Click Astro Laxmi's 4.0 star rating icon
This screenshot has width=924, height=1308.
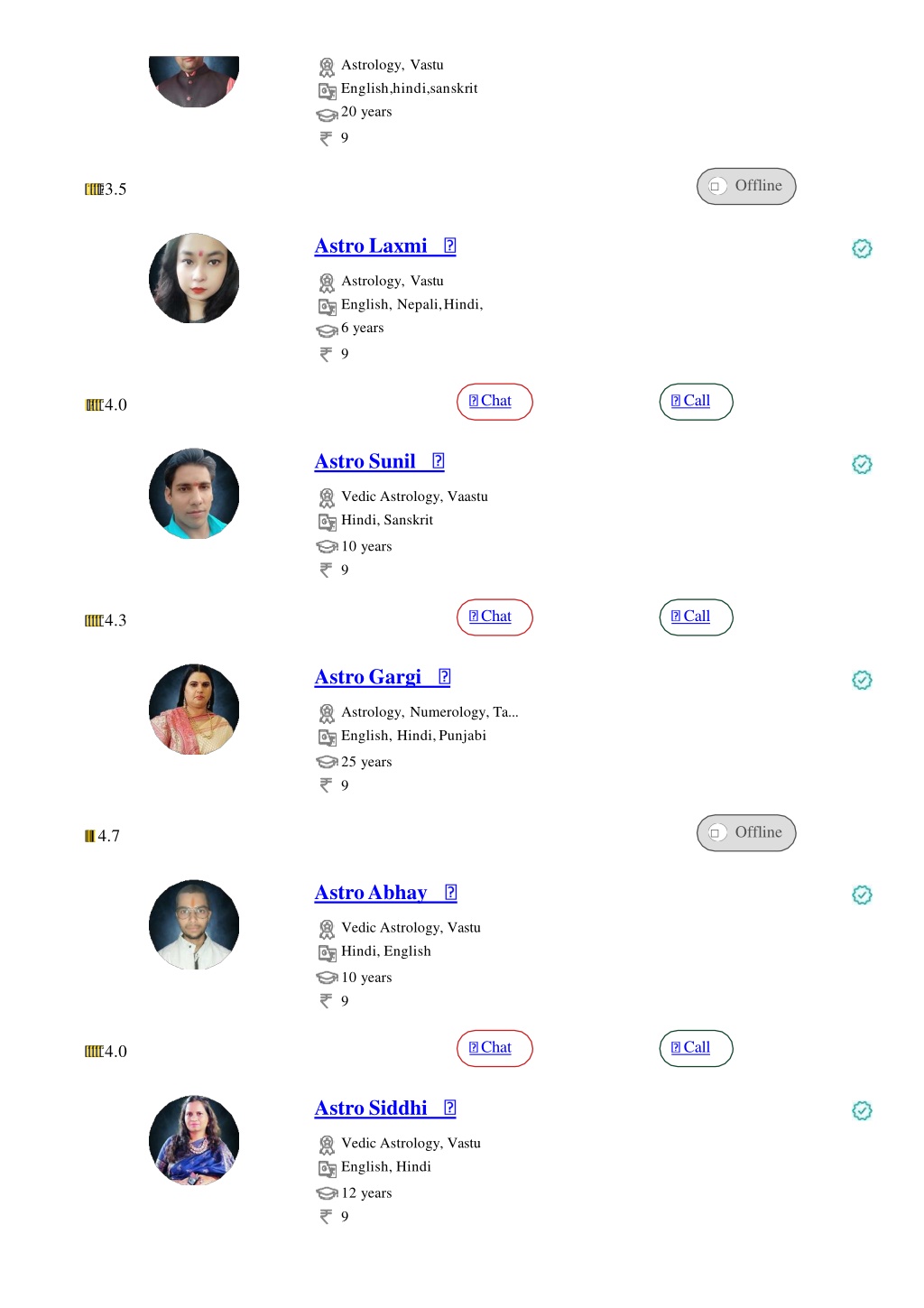click(x=94, y=405)
